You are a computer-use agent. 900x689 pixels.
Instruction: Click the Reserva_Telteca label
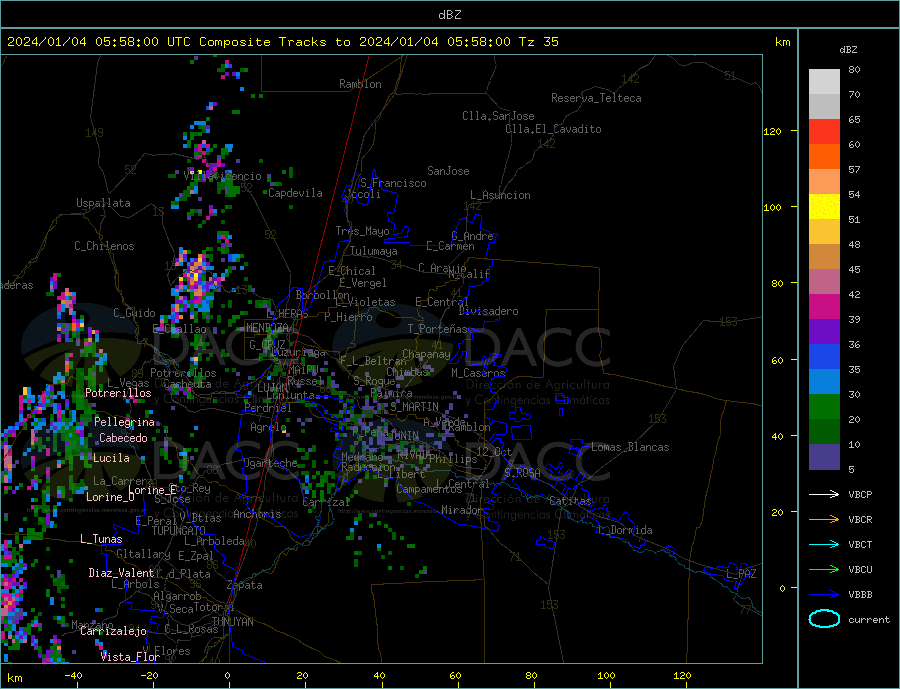tap(596, 98)
